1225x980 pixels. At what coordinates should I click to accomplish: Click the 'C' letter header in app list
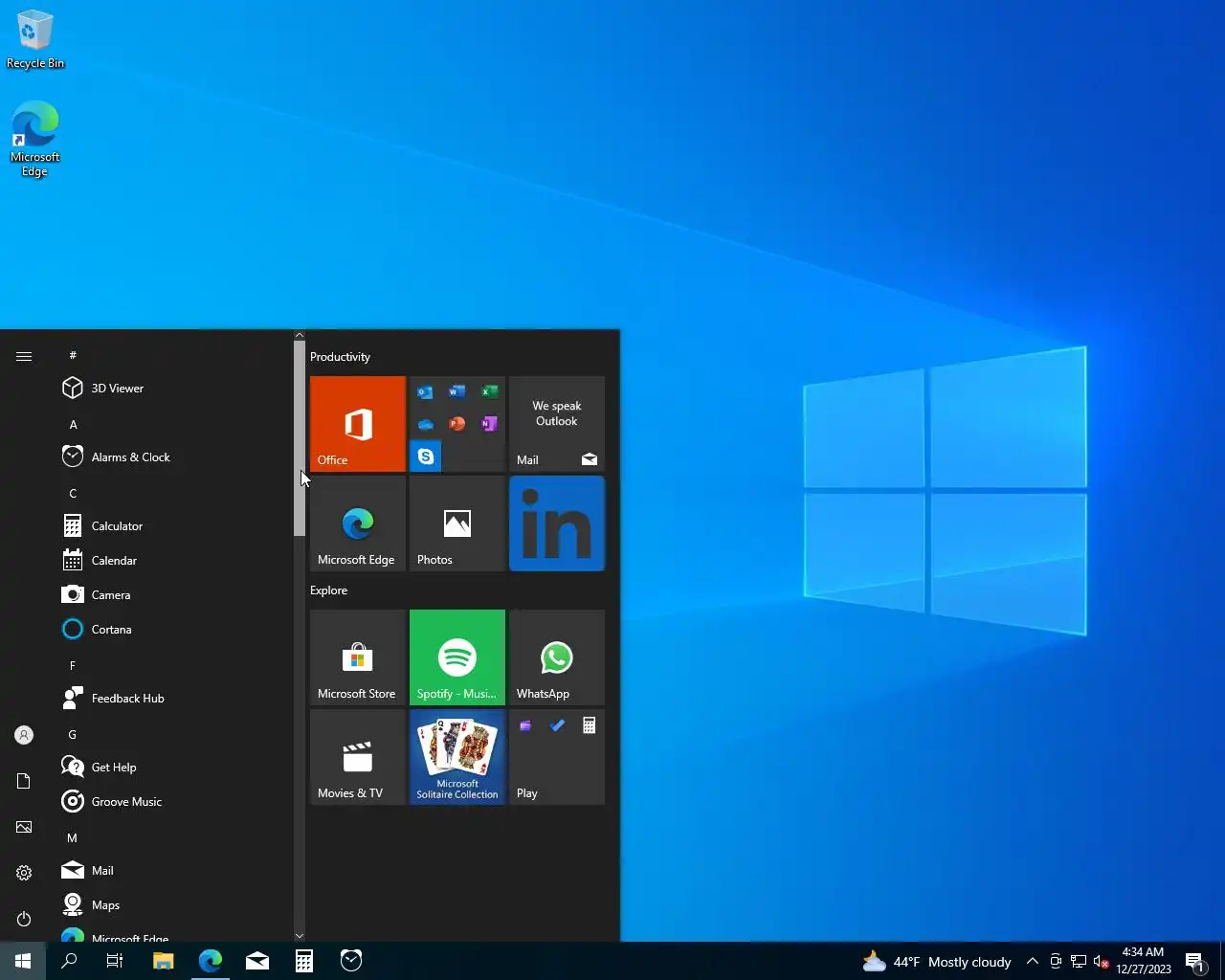73,493
